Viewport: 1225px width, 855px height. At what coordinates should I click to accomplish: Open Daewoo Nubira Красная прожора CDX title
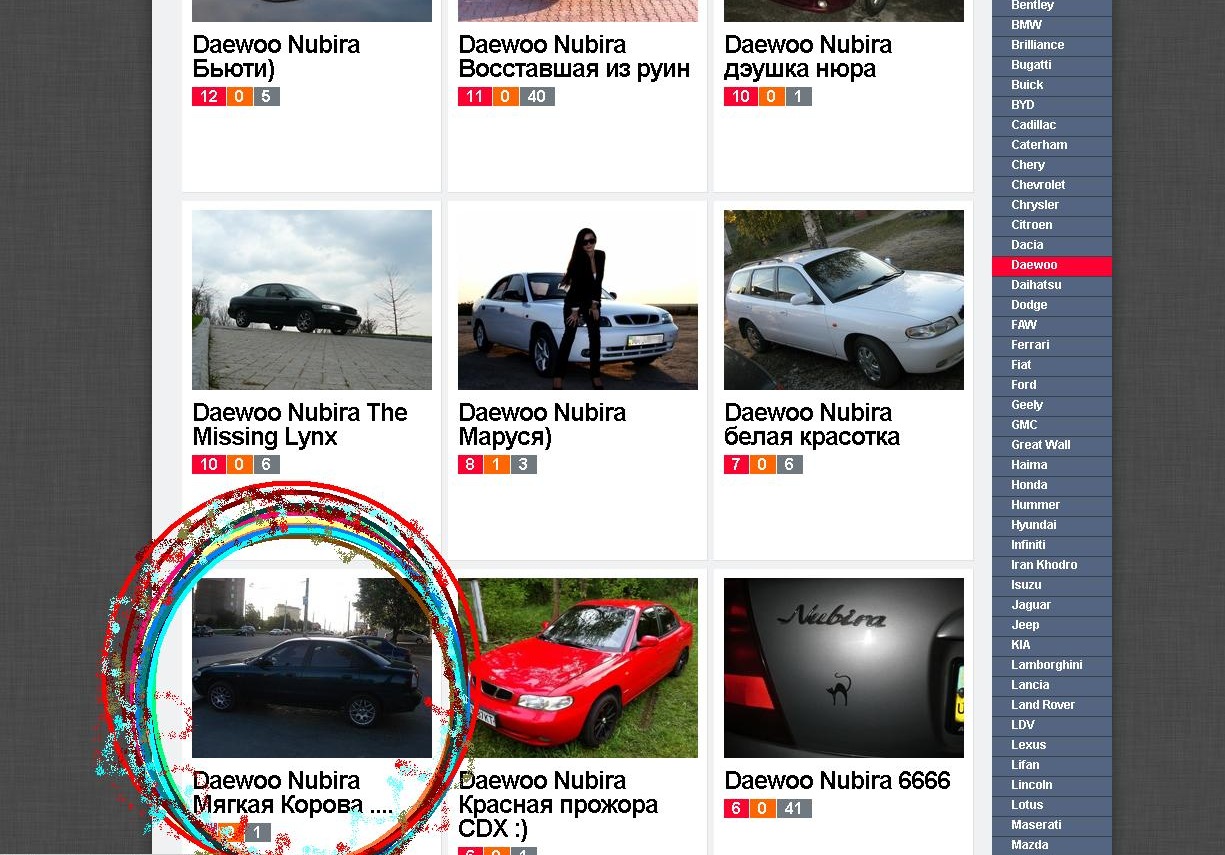click(558, 805)
